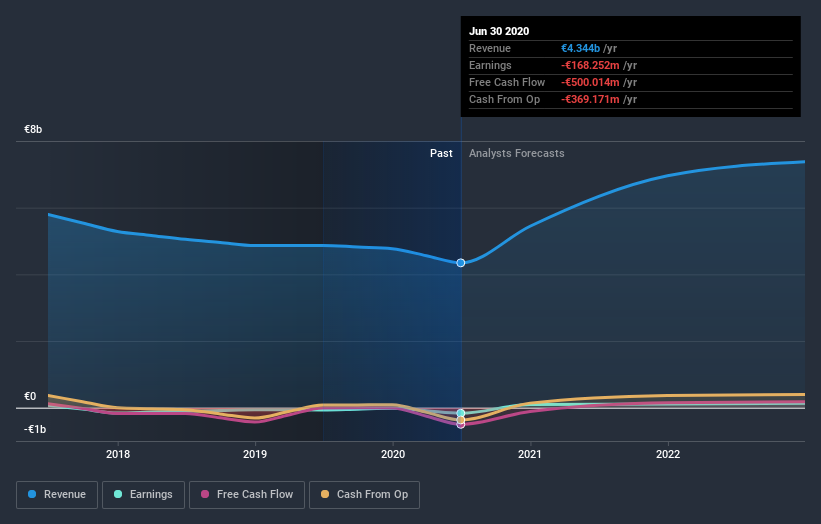Toggle the Earnings series legend button
The image size is (821, 524).
pyautogui.click(x=143, y=495)
